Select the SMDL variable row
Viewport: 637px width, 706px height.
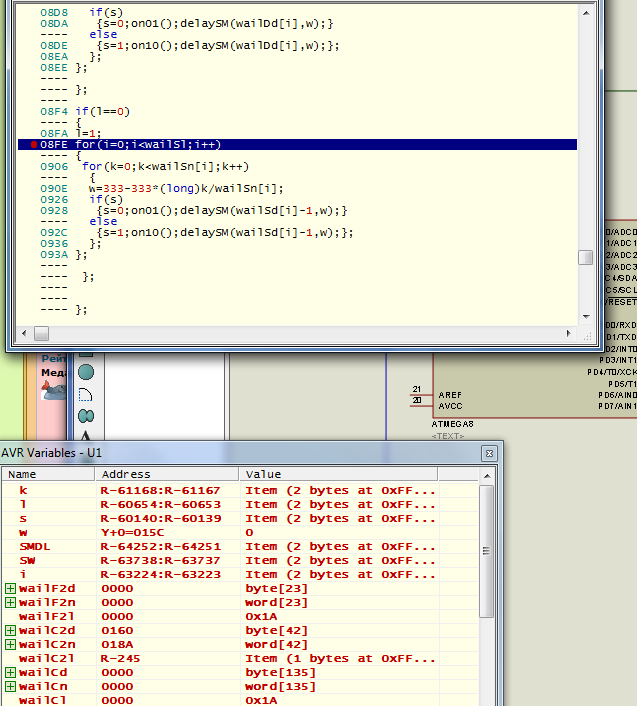click(x=35, y=547)
